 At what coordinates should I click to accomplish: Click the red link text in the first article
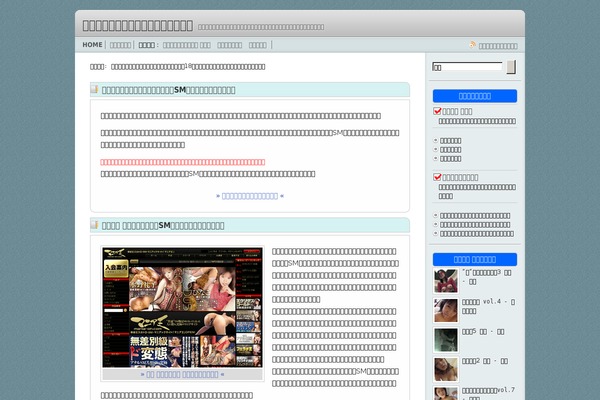point(183,162)
